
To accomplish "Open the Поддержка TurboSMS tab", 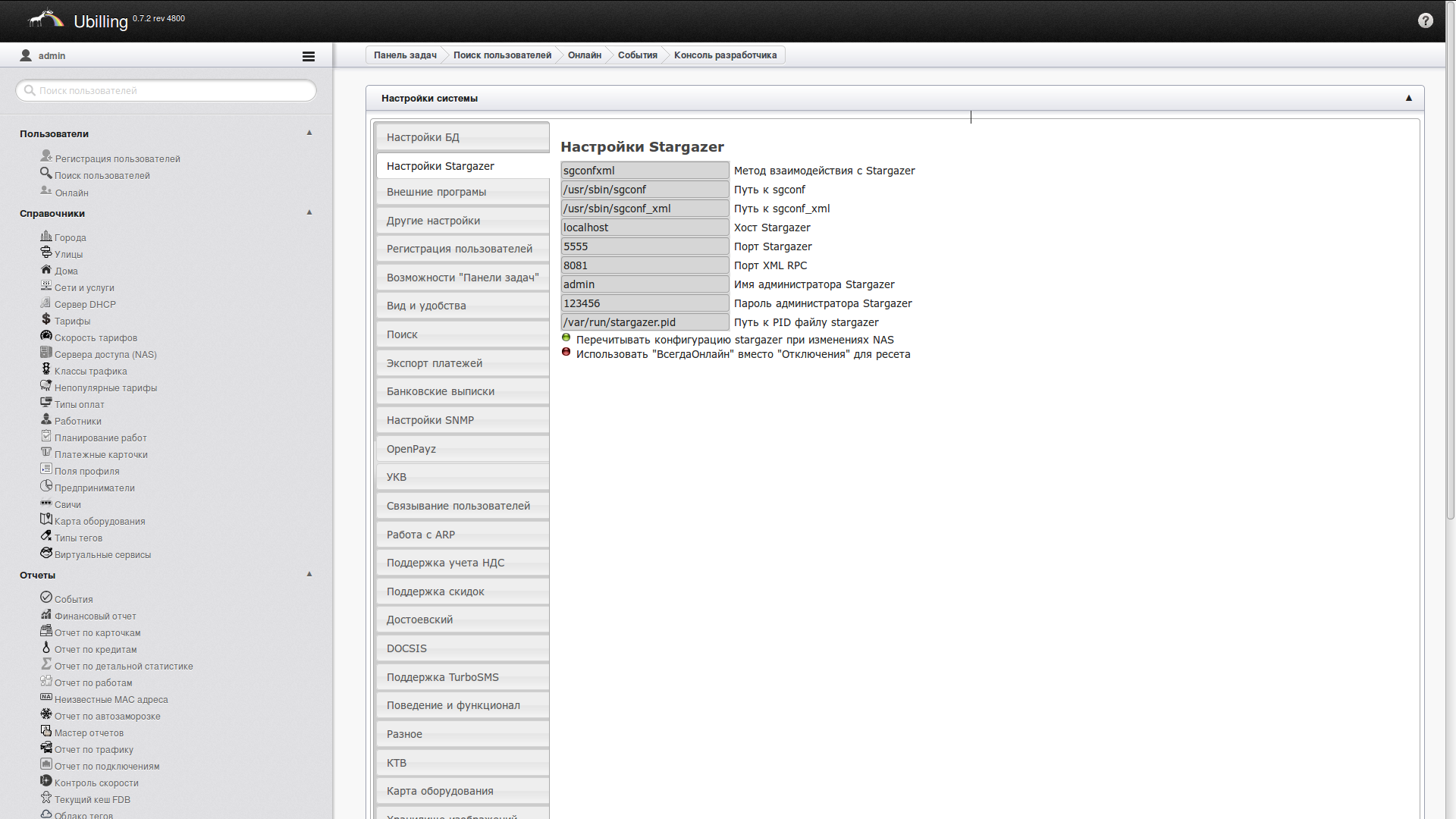I will point(463,677).
